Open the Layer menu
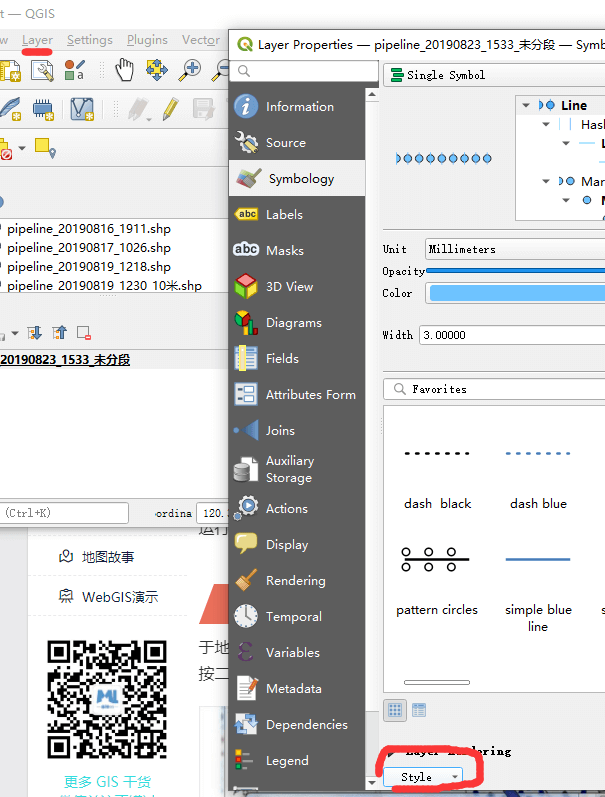This screenshot has height=797, width=605. (x=37, y=40)
